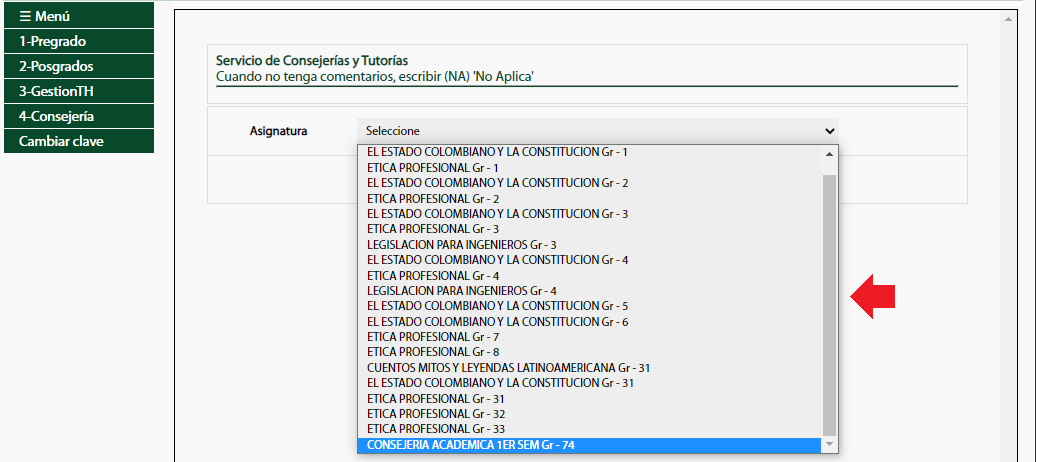The height and width of the screenshot is (462, 1037).
Task: Collapse the Asignatura Seleccione dropdown
Action: [x=598, y=131]
